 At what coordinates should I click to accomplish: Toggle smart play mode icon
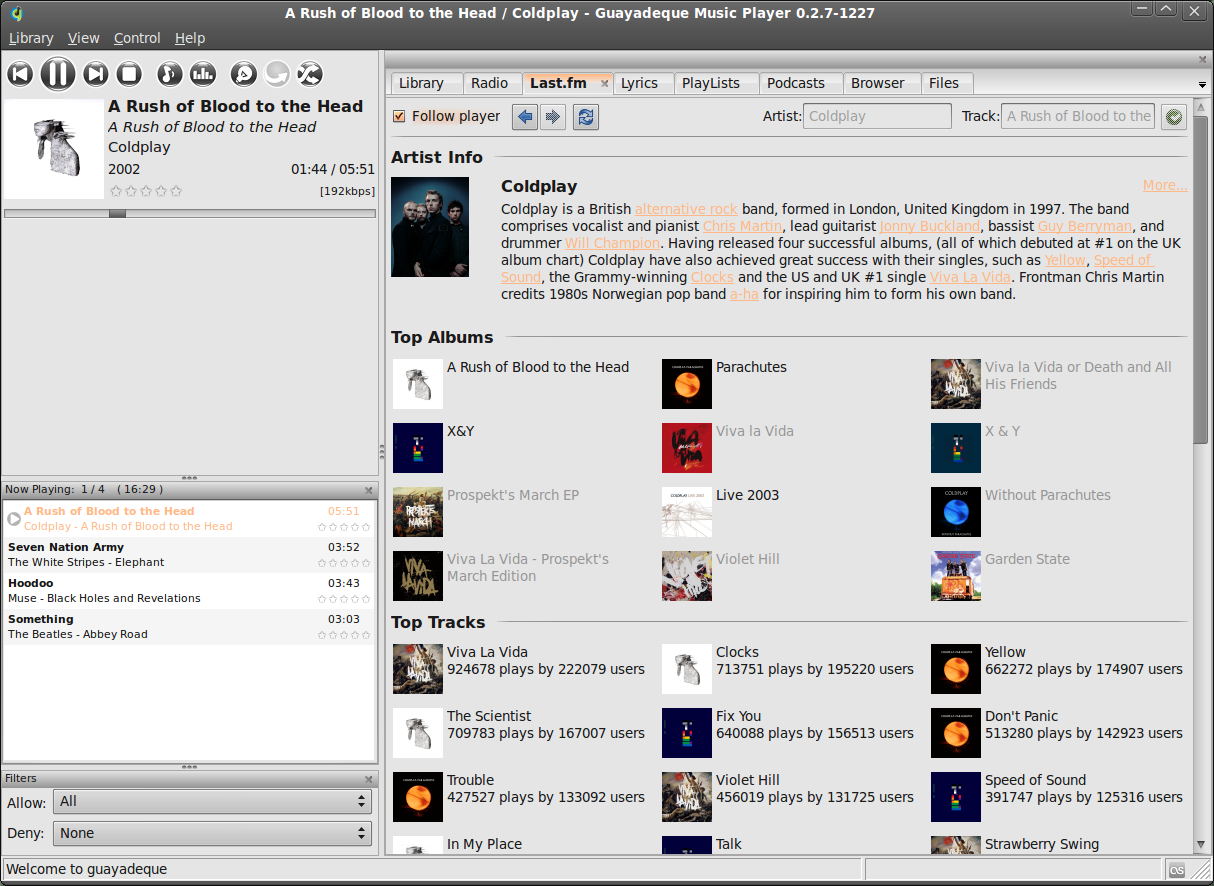244,74
